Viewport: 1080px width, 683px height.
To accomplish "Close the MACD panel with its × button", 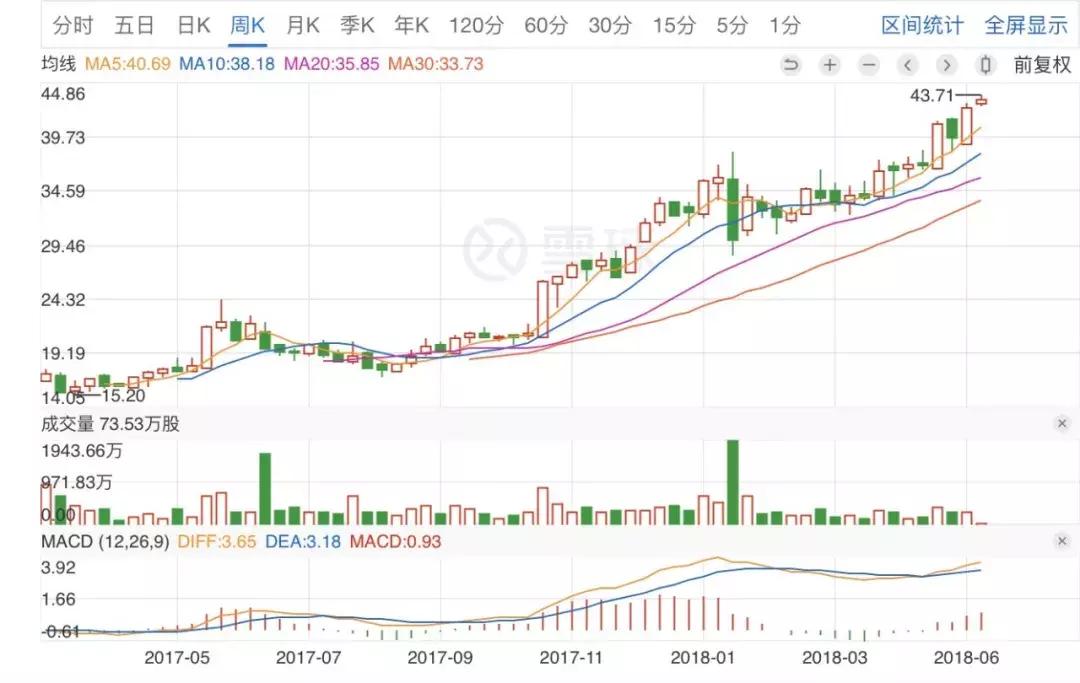I will point(1062,541).
